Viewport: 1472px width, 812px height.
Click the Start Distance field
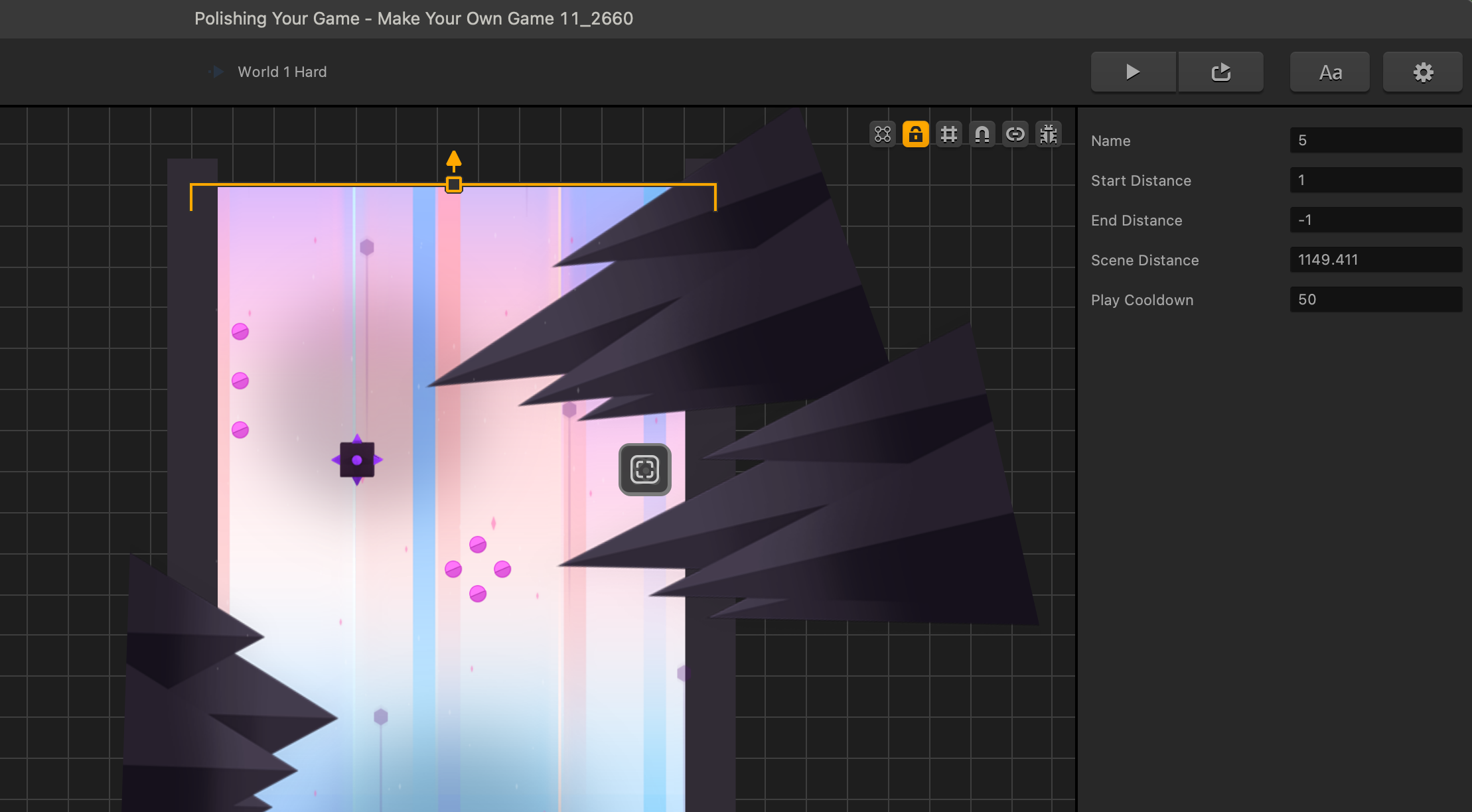pyautogui.click(x=1375, y=180)
